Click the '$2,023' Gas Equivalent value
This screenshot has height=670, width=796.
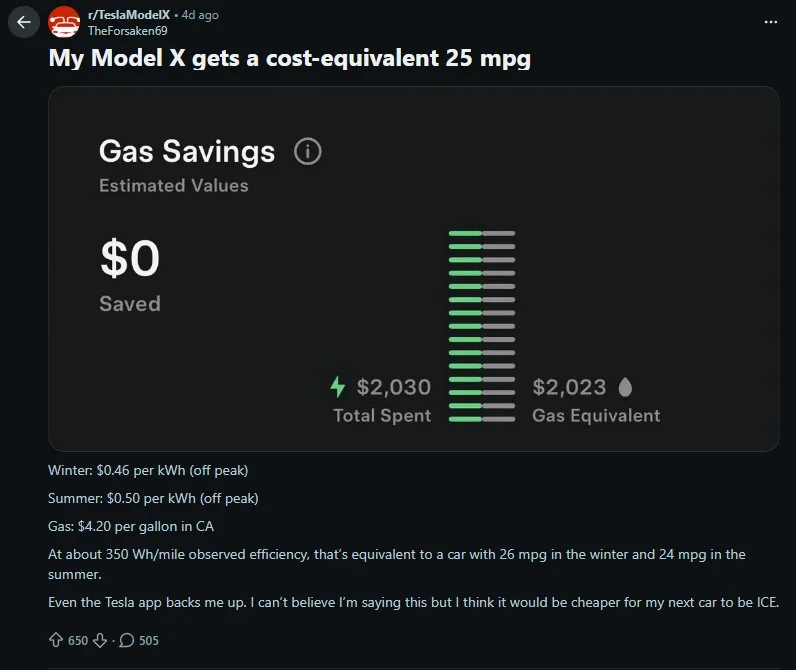(569, 387)
